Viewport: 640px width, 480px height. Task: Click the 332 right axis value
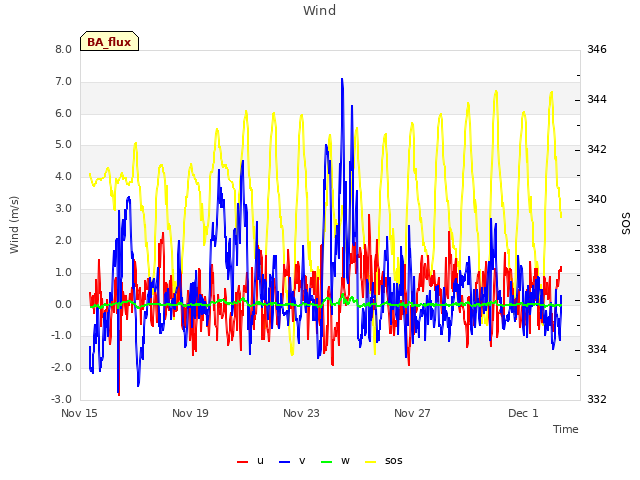click(597, 399)
